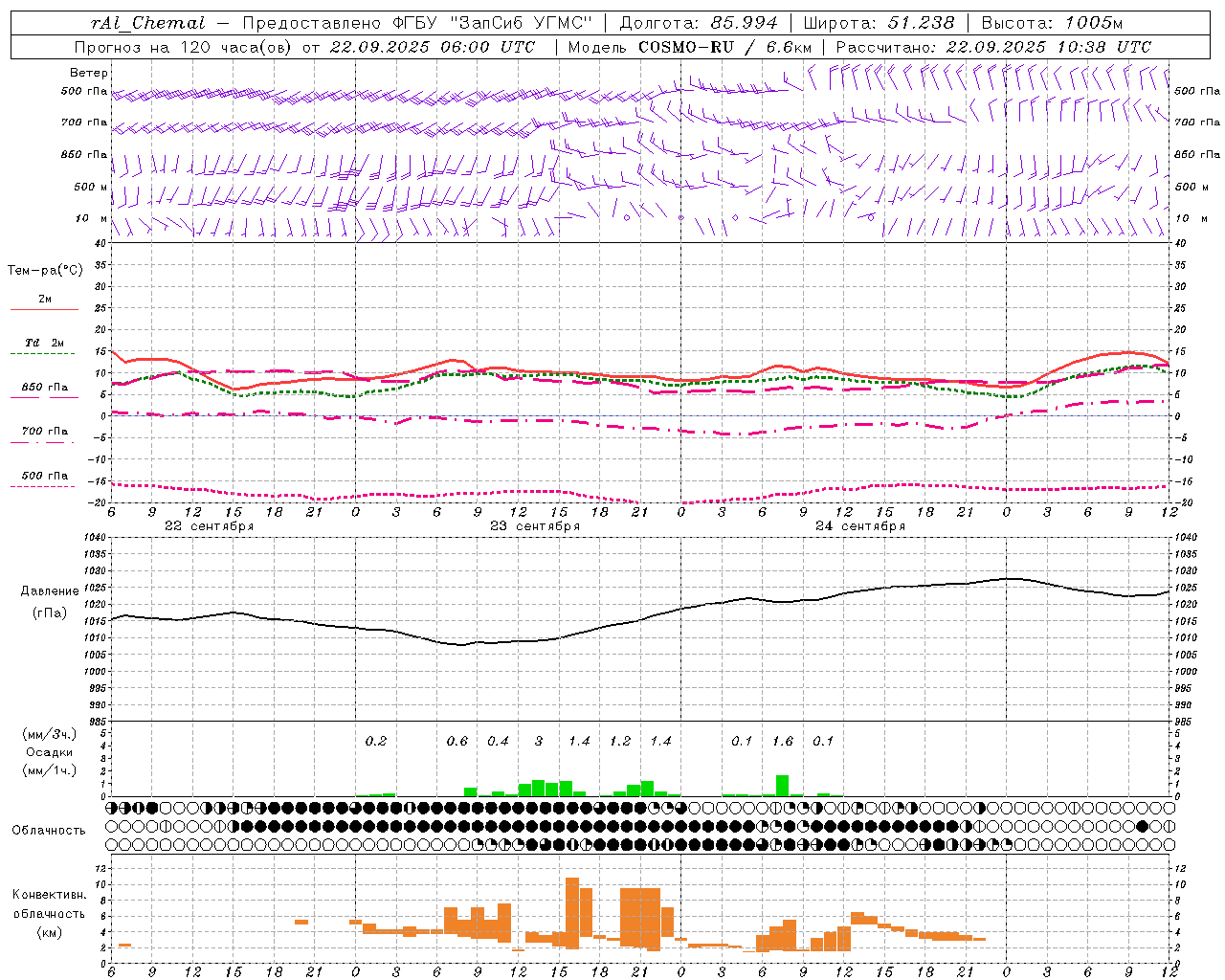
Task: Click the tallest green precipitation bar near 1.6
Action: pos(783,786)
